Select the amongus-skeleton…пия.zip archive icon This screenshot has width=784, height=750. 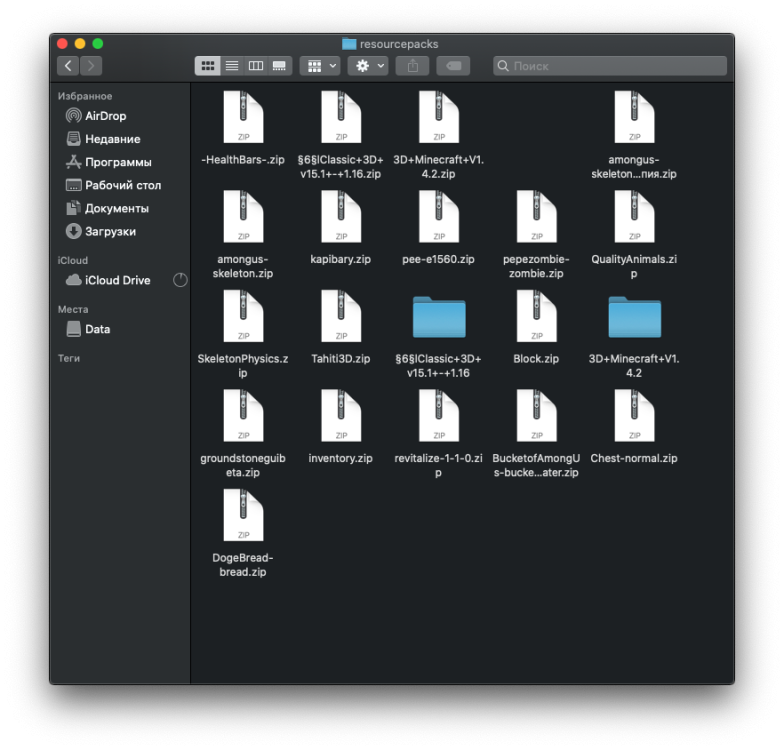[634, 117]
